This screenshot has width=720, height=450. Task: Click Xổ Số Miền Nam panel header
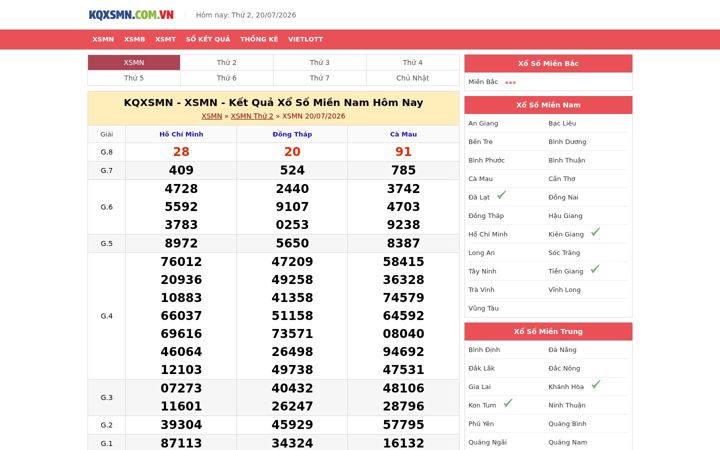(x=548, y=105)
